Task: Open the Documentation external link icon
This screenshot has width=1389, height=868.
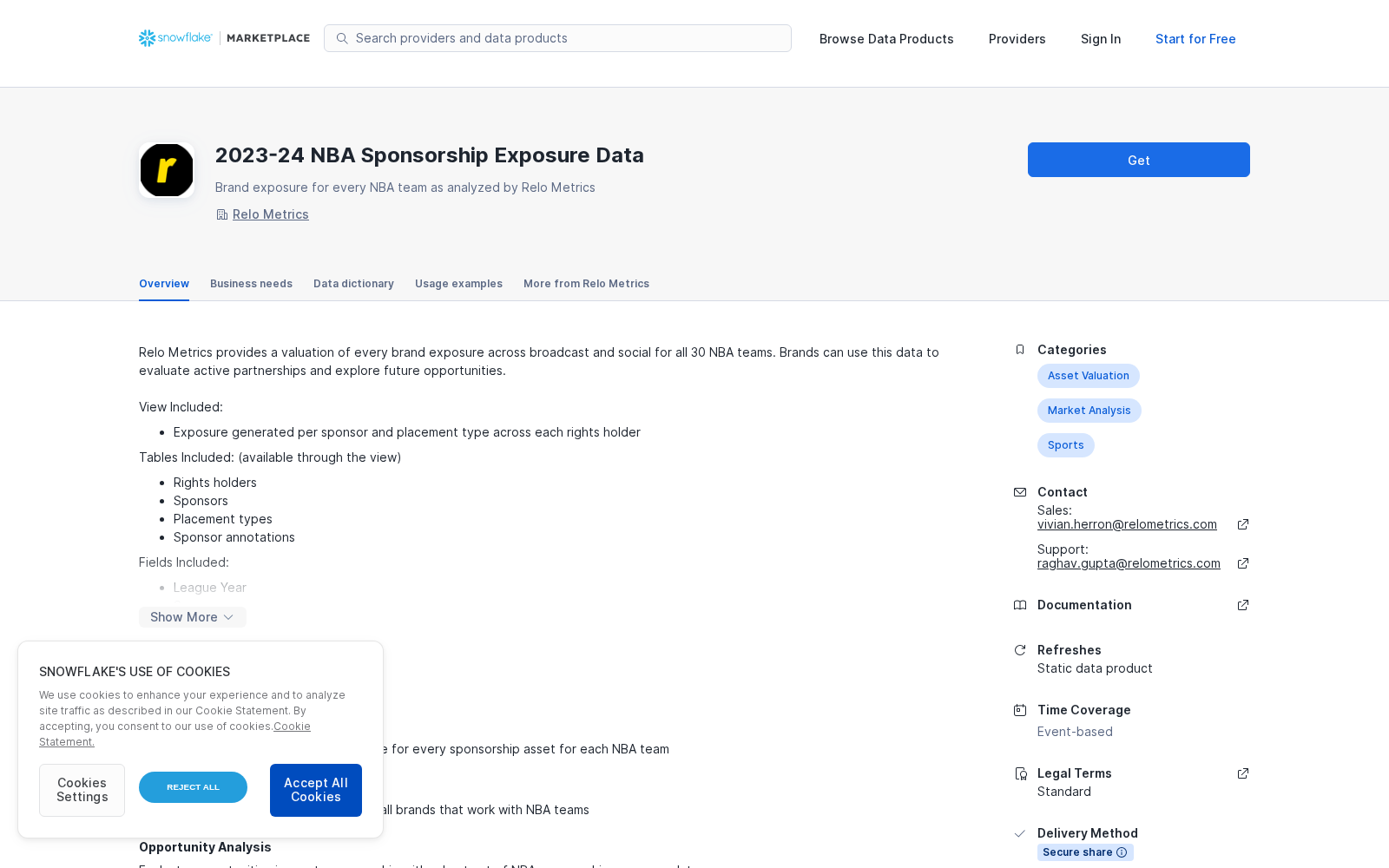Action: point(1243,605)
